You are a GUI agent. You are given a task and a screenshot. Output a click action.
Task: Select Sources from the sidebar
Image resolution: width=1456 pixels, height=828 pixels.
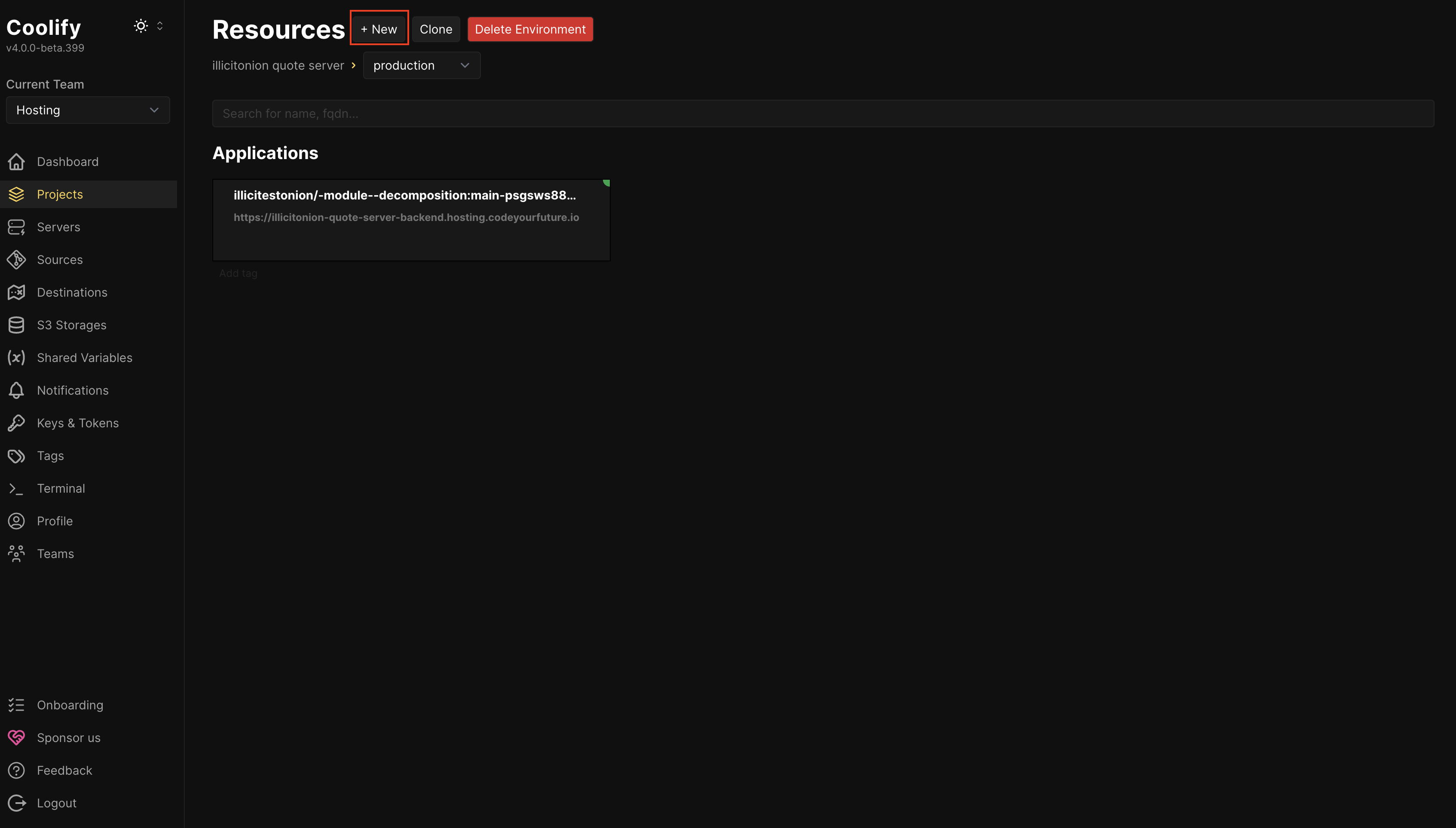click(60, 259)
